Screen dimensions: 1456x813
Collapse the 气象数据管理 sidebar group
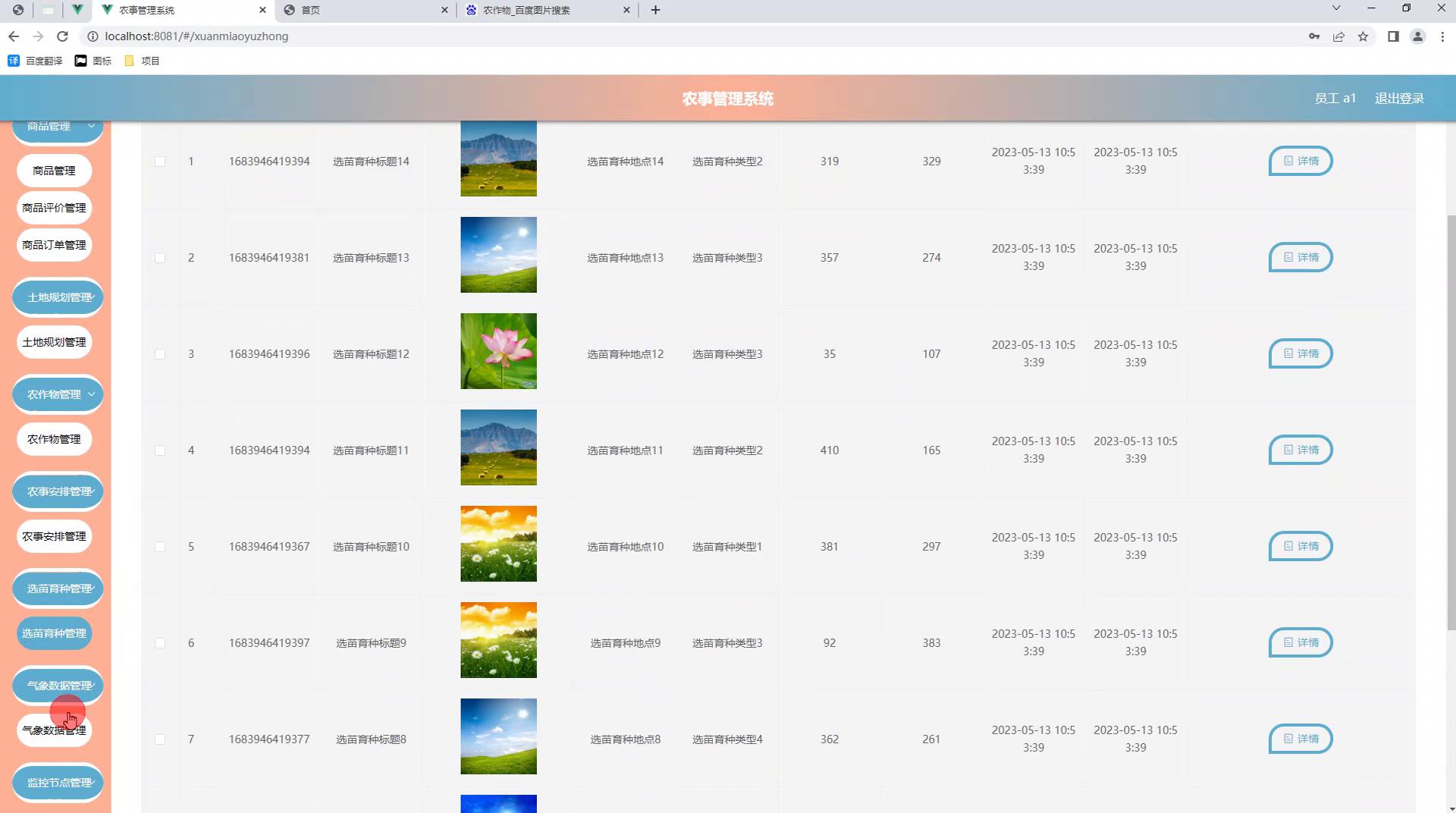[x=58, y=686]
